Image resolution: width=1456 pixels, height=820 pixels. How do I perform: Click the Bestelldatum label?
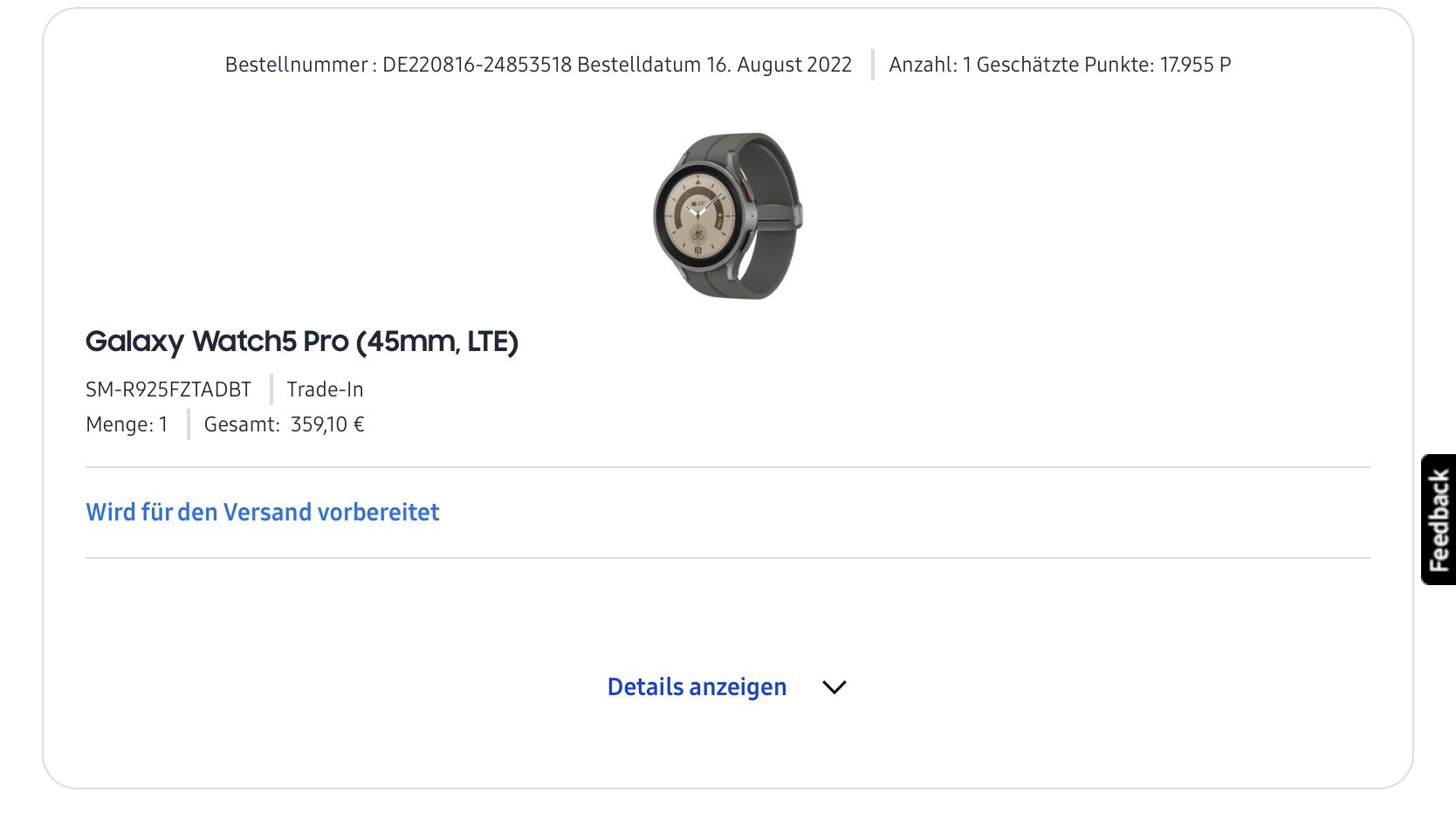640,65
